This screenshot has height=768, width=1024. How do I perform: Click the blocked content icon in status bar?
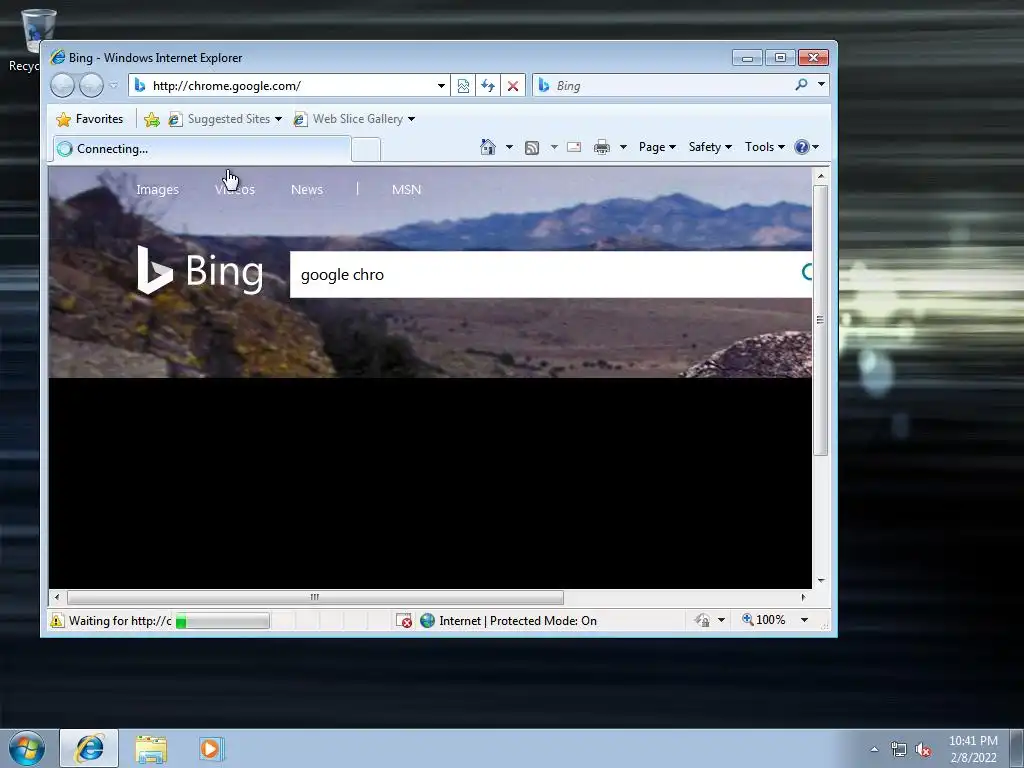[404, 620]
